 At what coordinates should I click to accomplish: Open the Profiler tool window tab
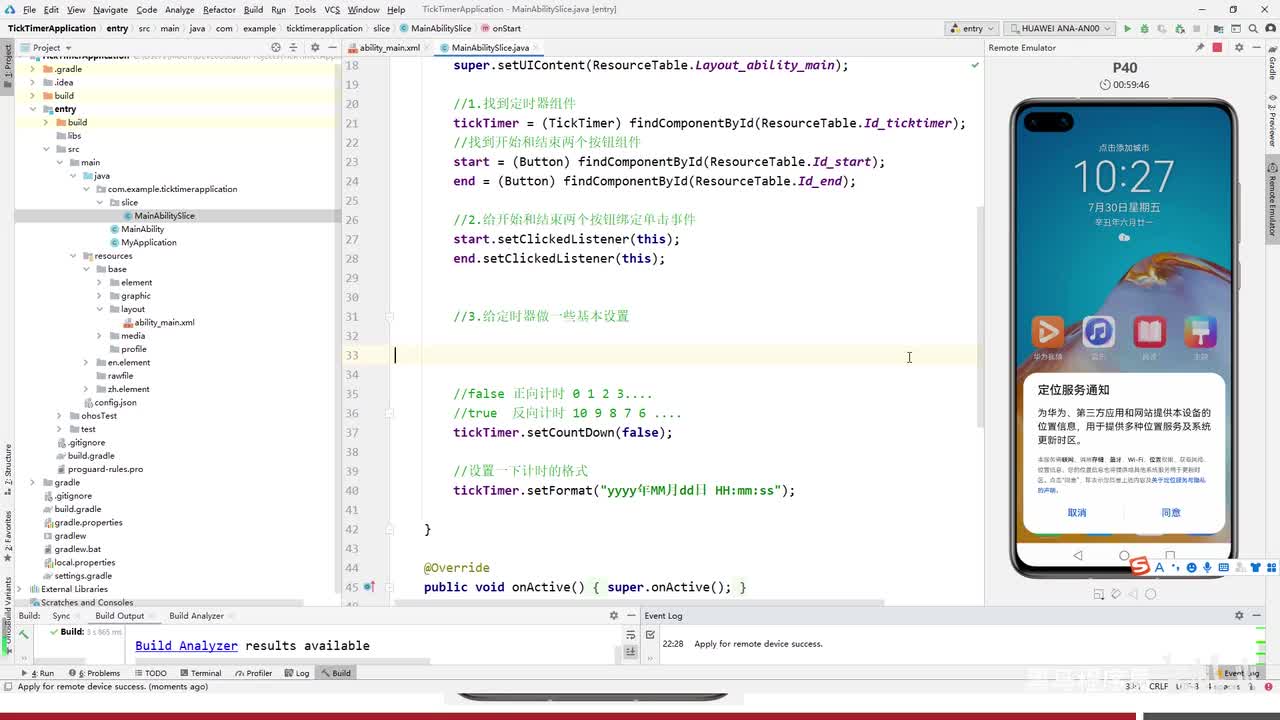pyautogui.click(x=254, y=673)
